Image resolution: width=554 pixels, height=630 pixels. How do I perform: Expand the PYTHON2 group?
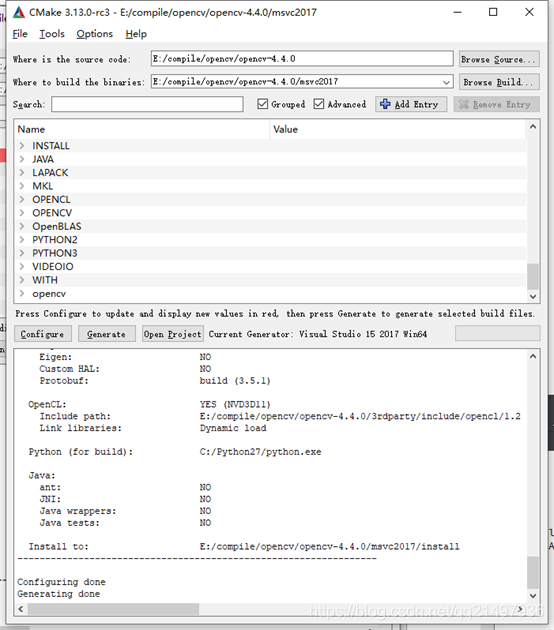pos(22,239)
